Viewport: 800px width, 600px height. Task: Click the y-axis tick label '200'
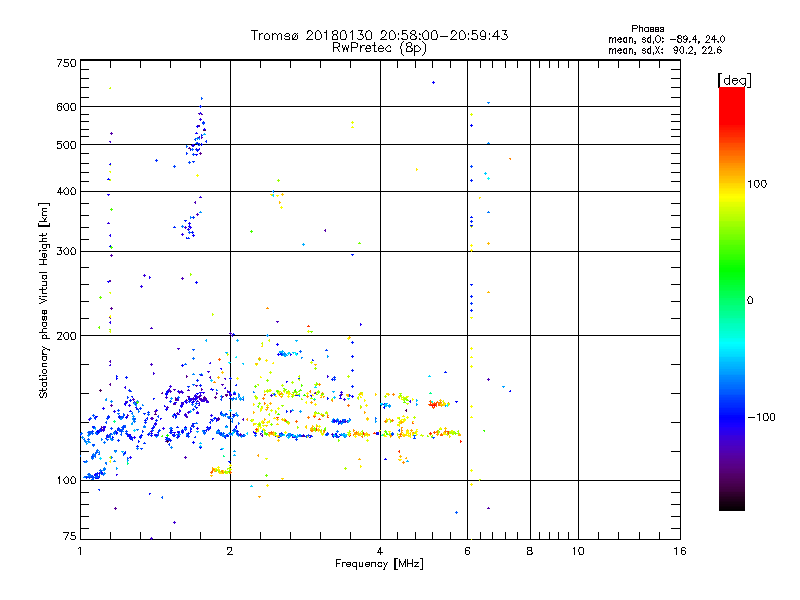[66, 336]
